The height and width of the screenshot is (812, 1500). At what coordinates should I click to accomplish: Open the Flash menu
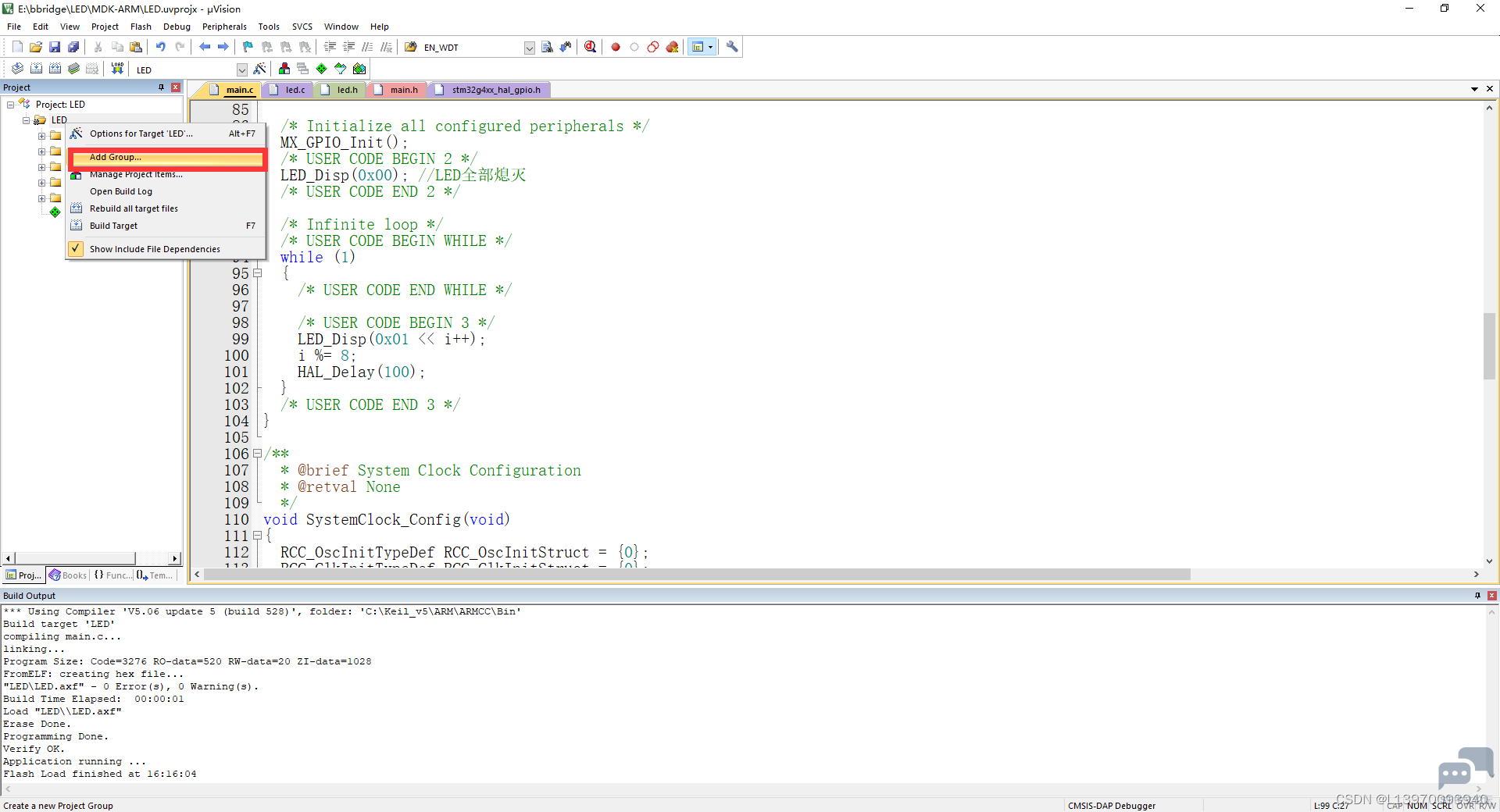(141, 27)
